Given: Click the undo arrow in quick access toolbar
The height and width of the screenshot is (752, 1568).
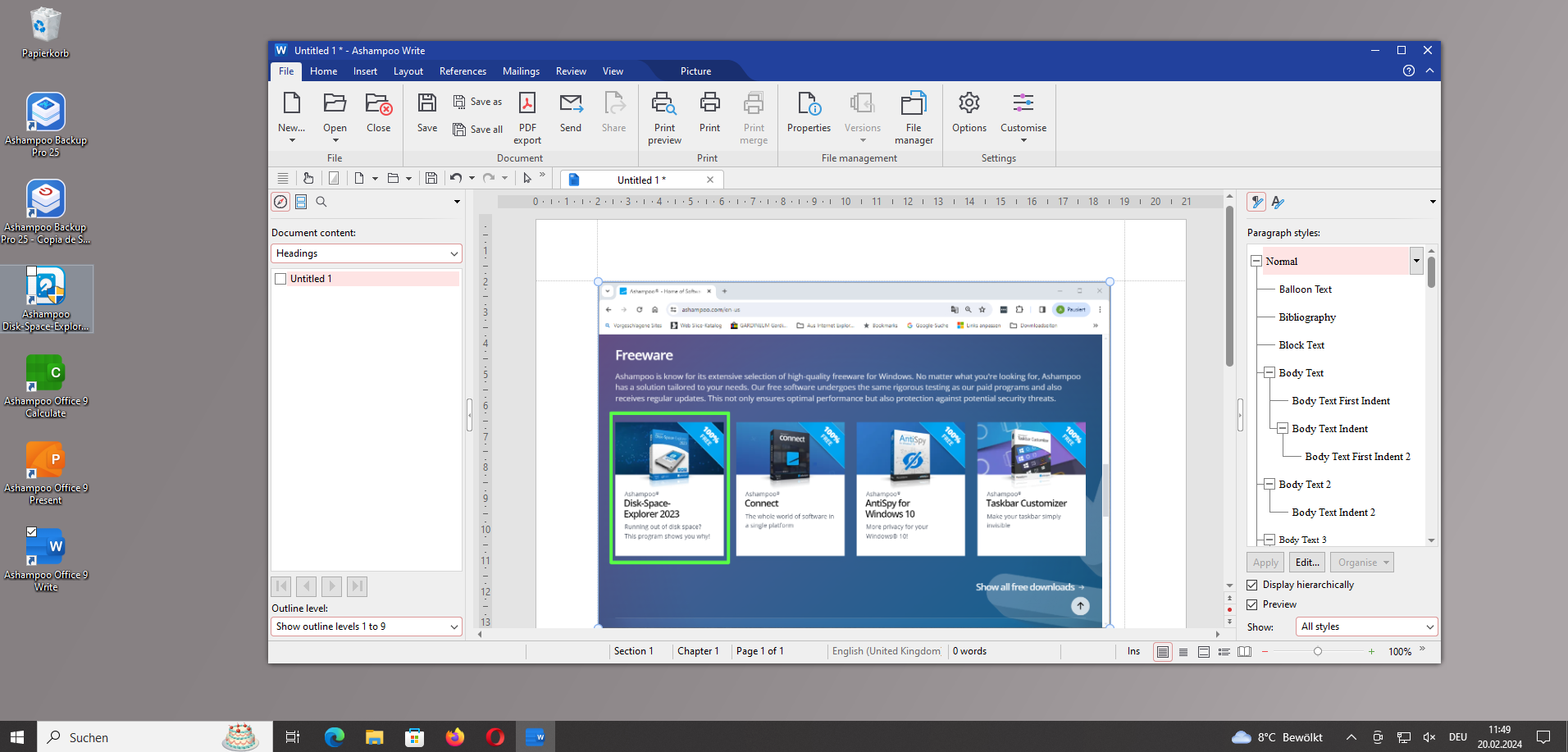Looking at the screenshot, I should point(456,178).
